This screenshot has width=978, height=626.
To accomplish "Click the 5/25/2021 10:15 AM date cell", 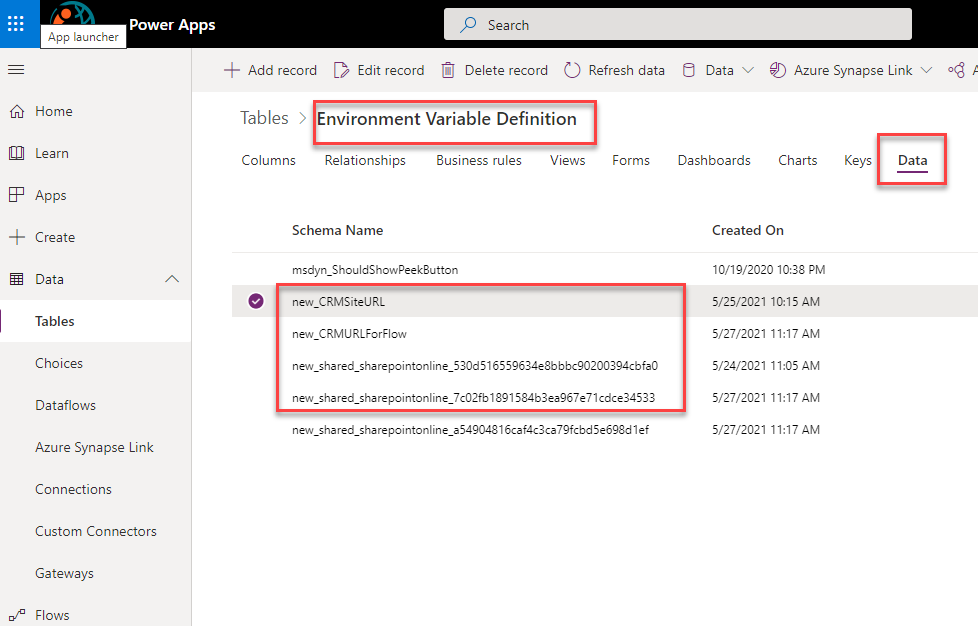I will 766,302.
